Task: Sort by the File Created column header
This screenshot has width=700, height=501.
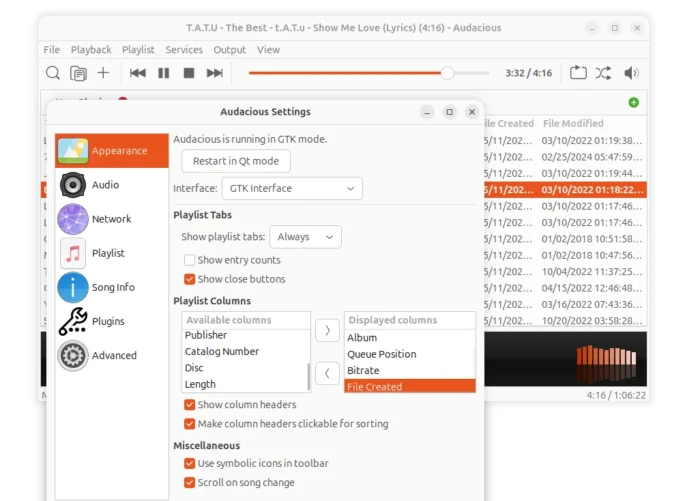Action: coord(510,123)
